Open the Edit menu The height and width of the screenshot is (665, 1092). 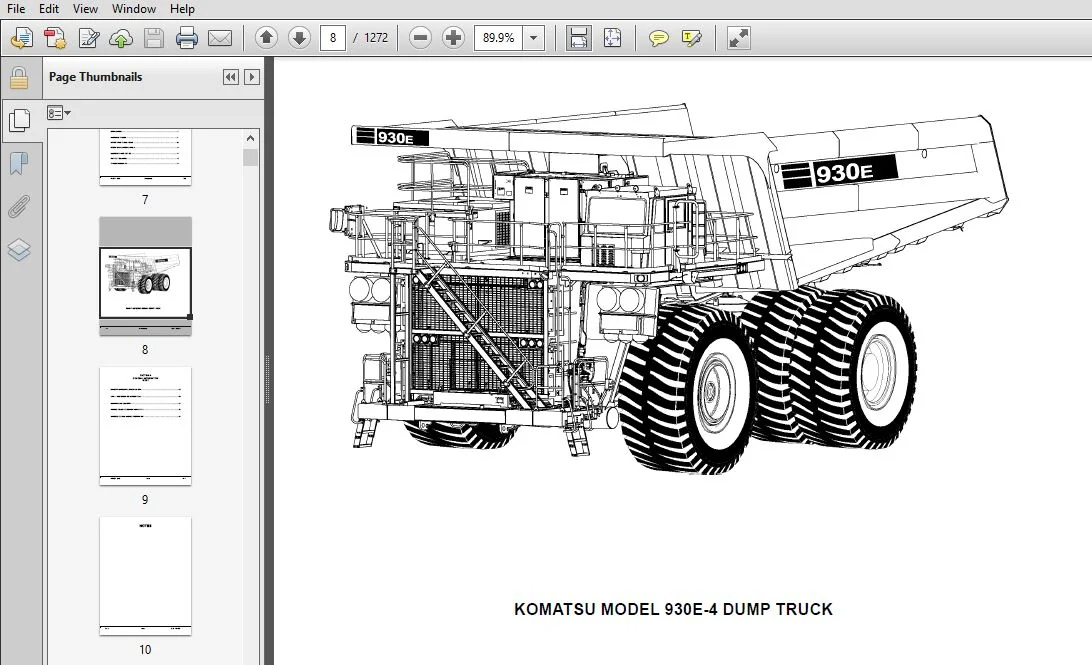coord(49,9)
